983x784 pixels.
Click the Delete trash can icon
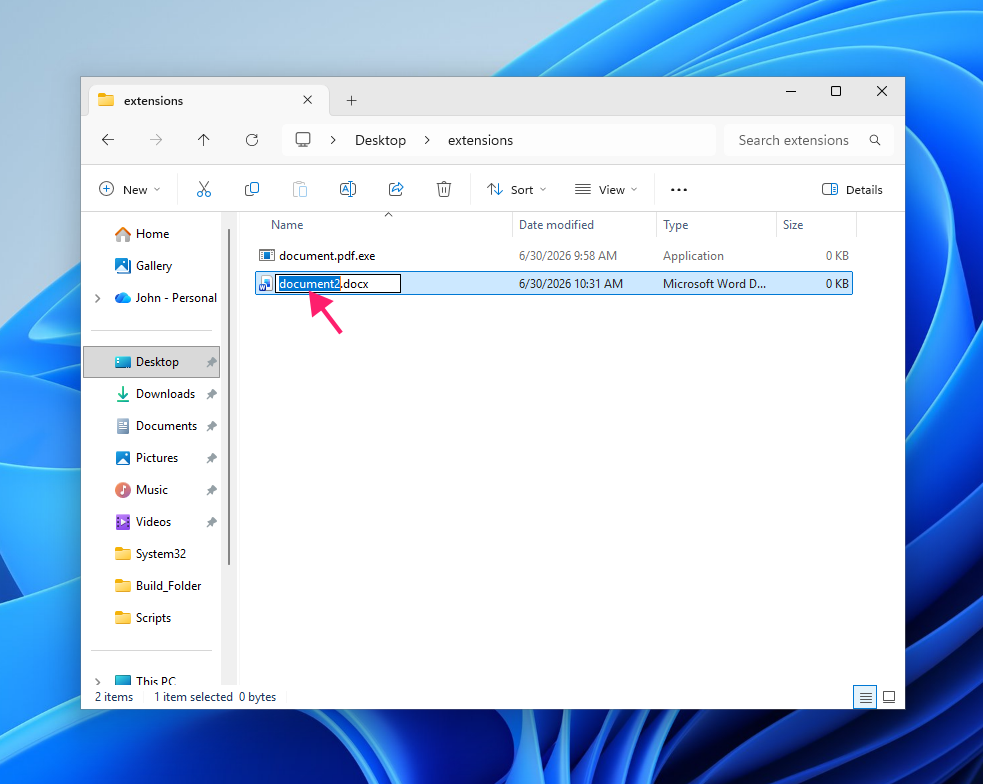[444, 189]
